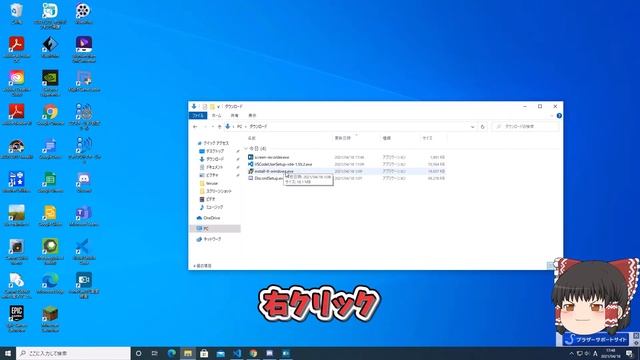Open Task View from the taskbar

click(155, 353)
